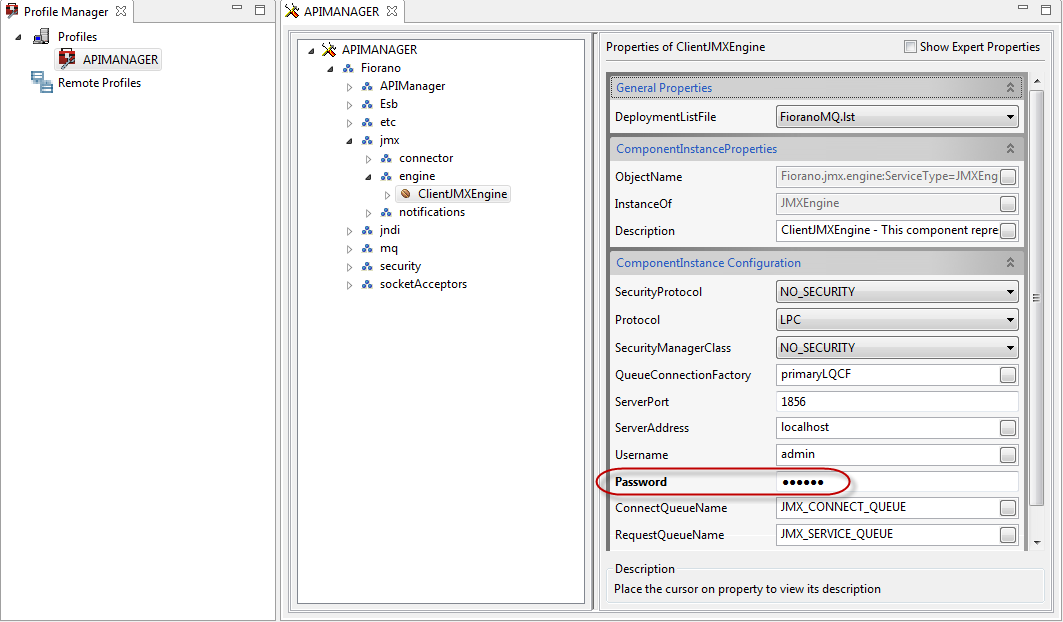Toggle the ServerAddress field checkbox
The width and height of the screenshot is (1063, 622).
pos(1008,427)
